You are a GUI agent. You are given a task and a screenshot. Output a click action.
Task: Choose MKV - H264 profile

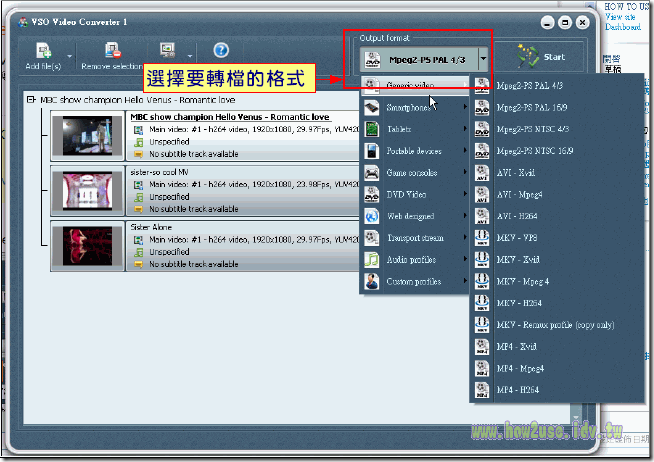pyautogui.click(x=557, y=303)
